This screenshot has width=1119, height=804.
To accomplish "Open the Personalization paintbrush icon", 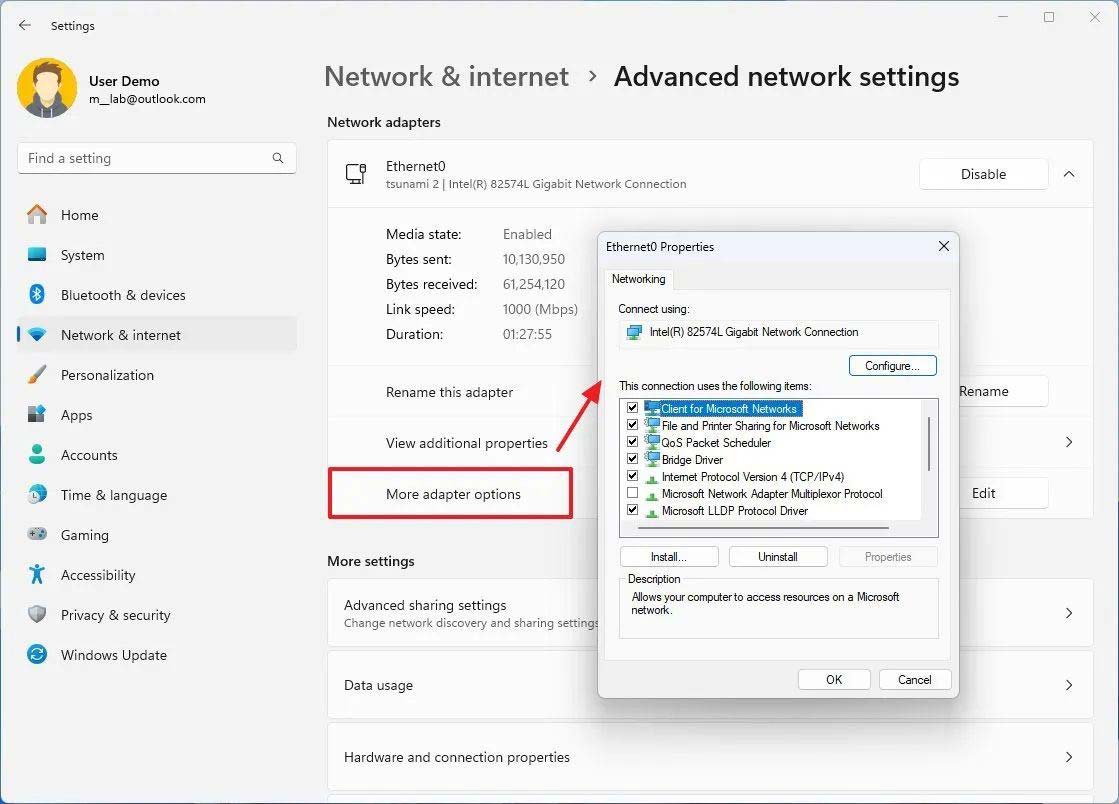I will coord(37,375).
